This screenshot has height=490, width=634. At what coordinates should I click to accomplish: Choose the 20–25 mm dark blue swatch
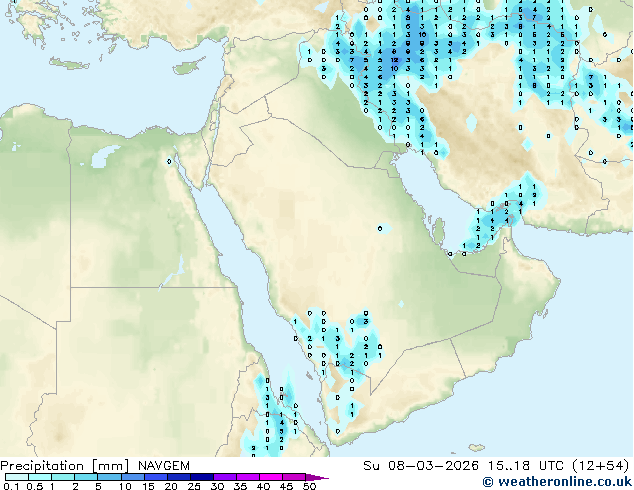tap(179, 477)
